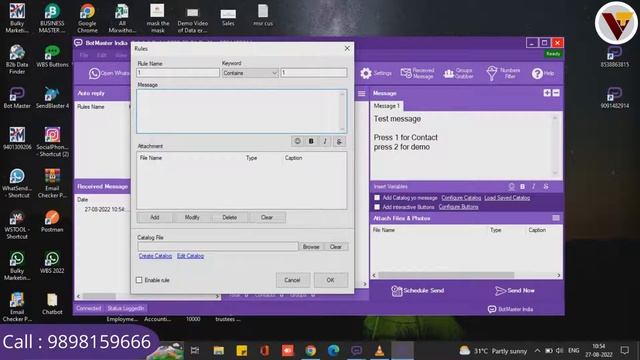This screenshot has width=640, height=360.
Task: Open Create Catalog link
Action: 155,256
